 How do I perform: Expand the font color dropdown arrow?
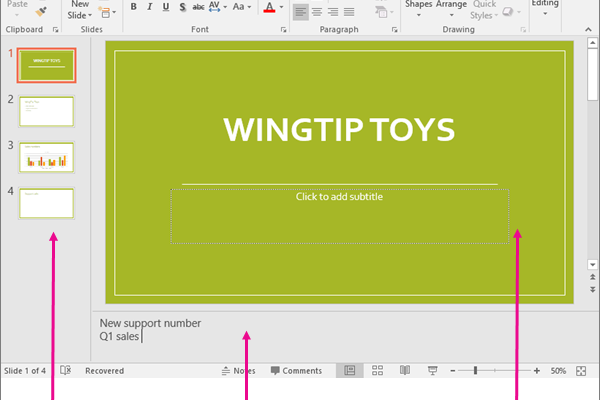coord(281,7)
